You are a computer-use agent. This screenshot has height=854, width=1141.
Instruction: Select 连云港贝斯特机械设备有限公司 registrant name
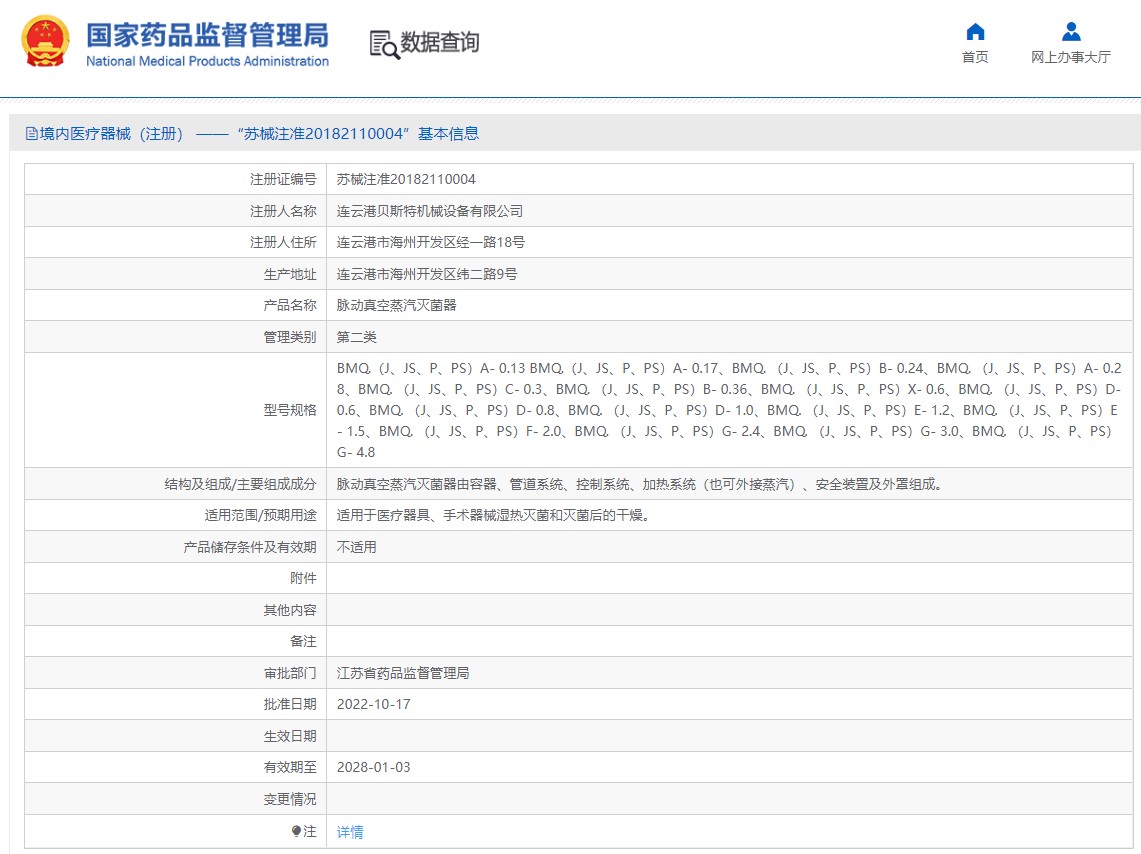429,211
